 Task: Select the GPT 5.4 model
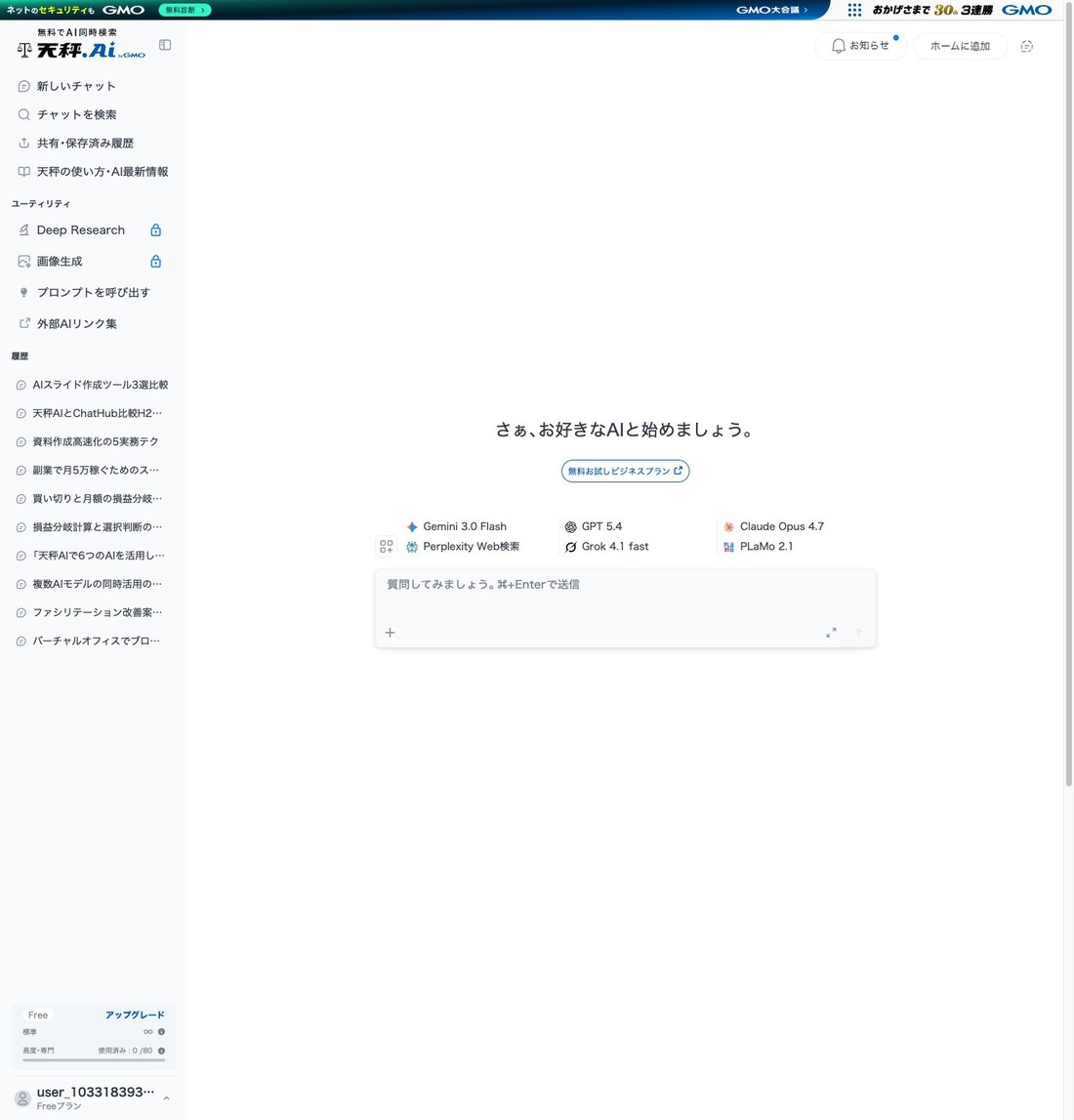click(594, 527)
